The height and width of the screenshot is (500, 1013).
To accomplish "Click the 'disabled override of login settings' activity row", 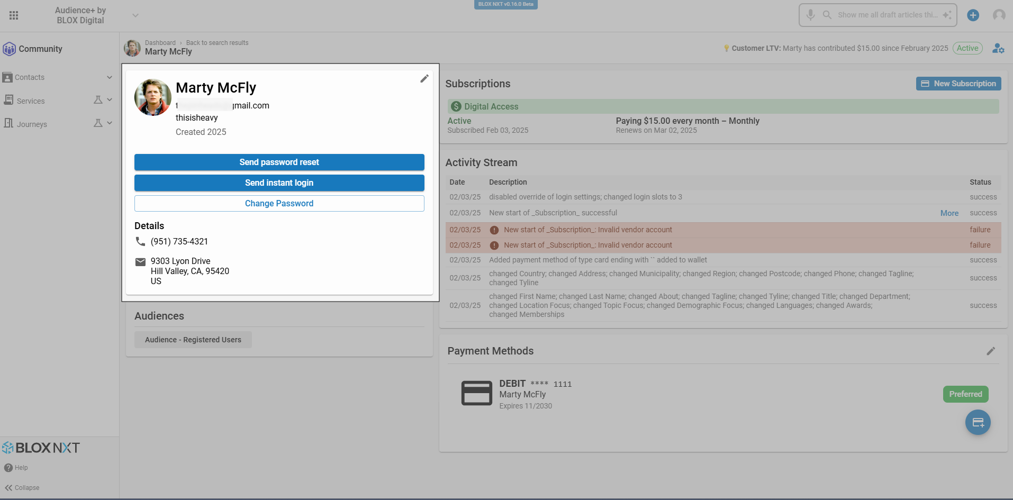I will (723, 196).
